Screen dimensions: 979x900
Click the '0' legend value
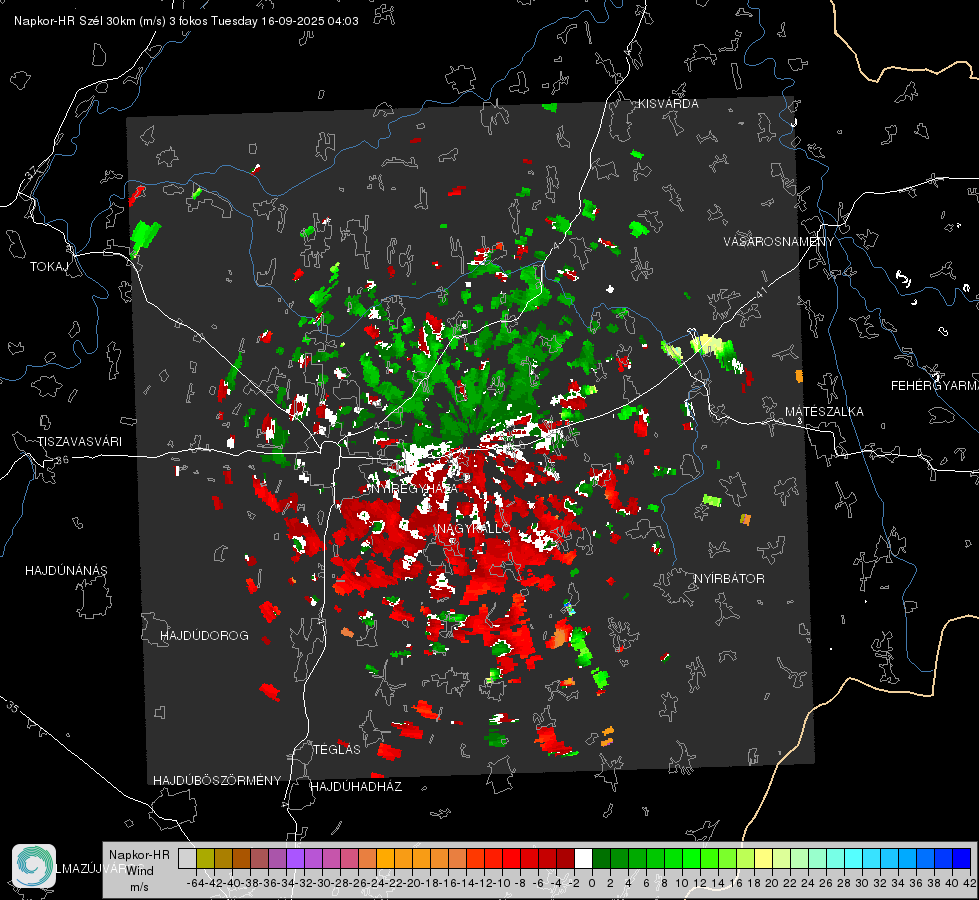click(x=592, y=883)
